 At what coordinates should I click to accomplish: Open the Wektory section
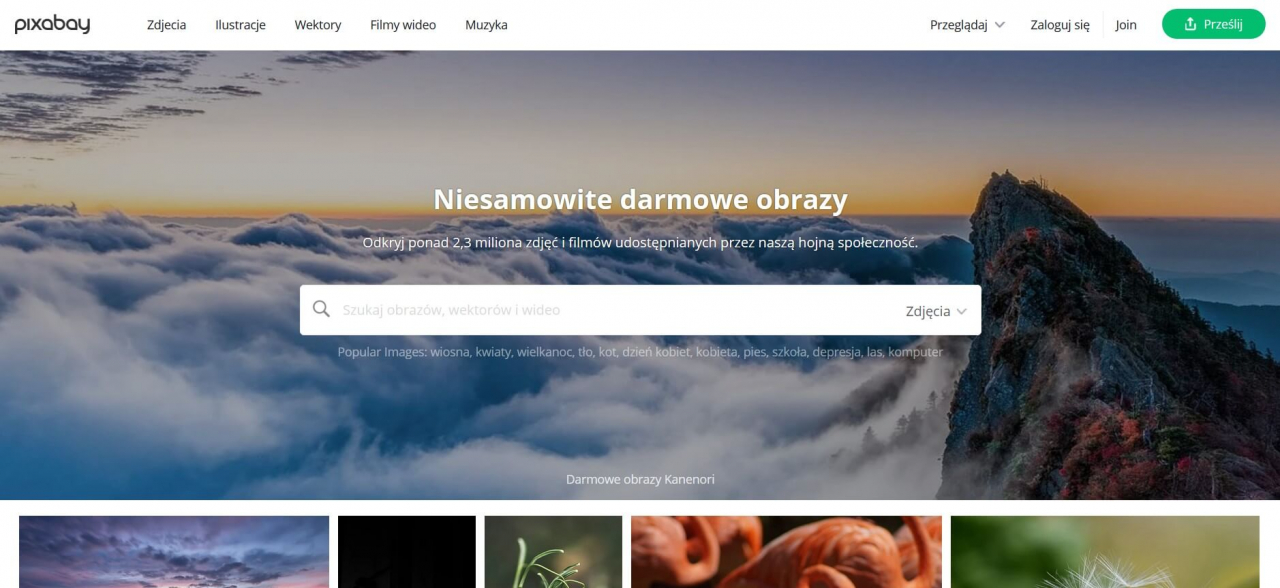pos(317,25)
